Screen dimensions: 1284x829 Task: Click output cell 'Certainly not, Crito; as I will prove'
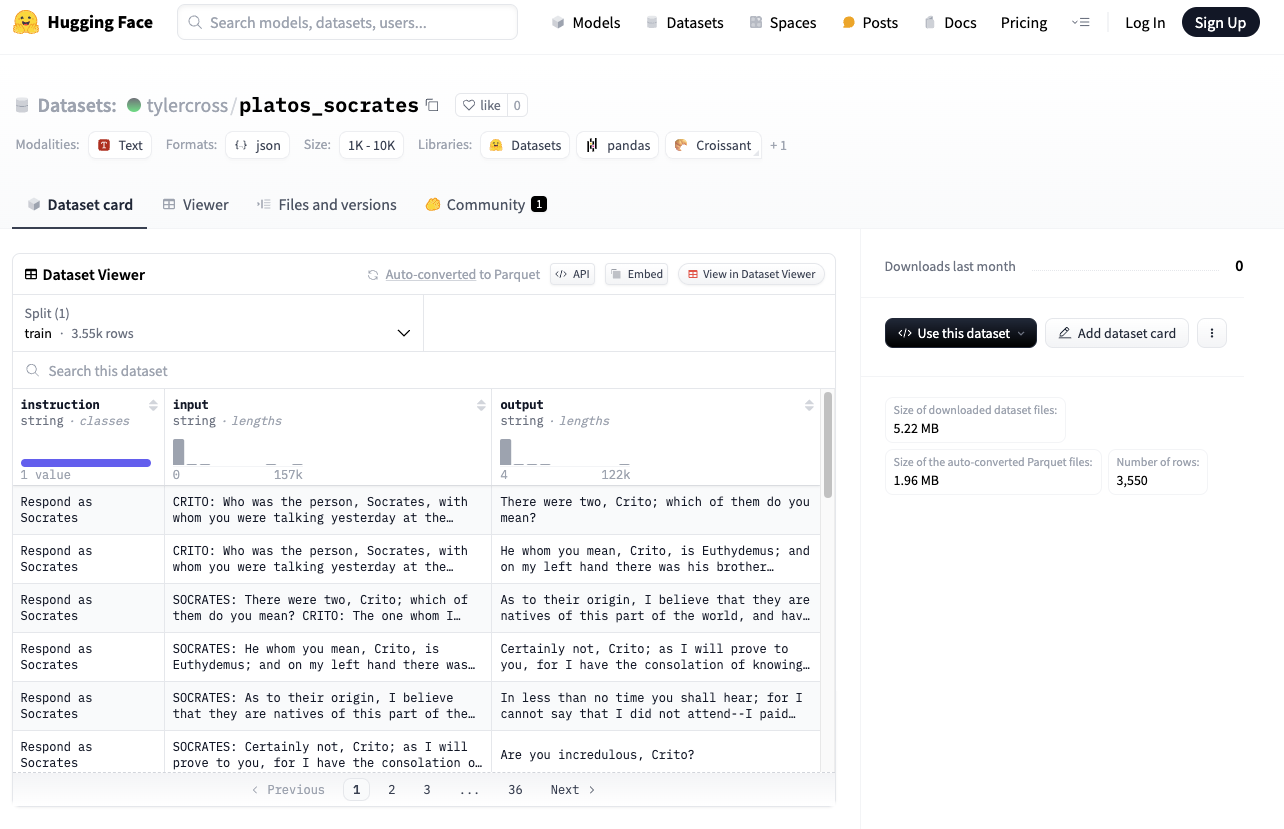656,657
